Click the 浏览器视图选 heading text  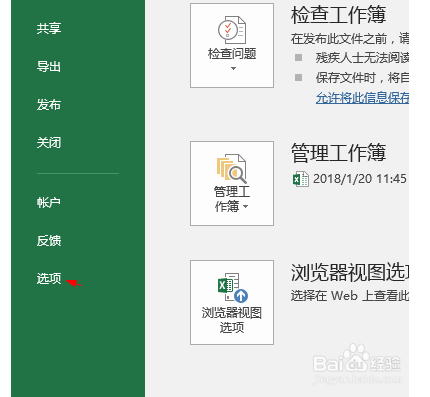pyautogui.click(x=350, y=272)
